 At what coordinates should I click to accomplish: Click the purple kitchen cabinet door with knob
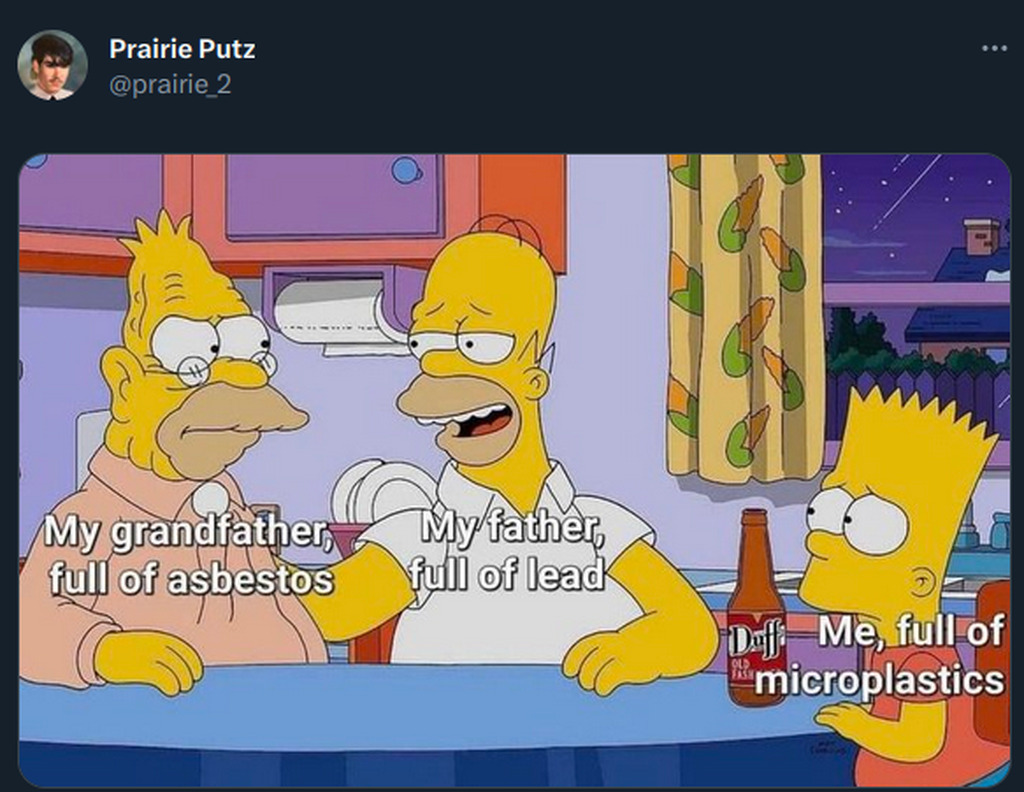(x=335, y=195)
